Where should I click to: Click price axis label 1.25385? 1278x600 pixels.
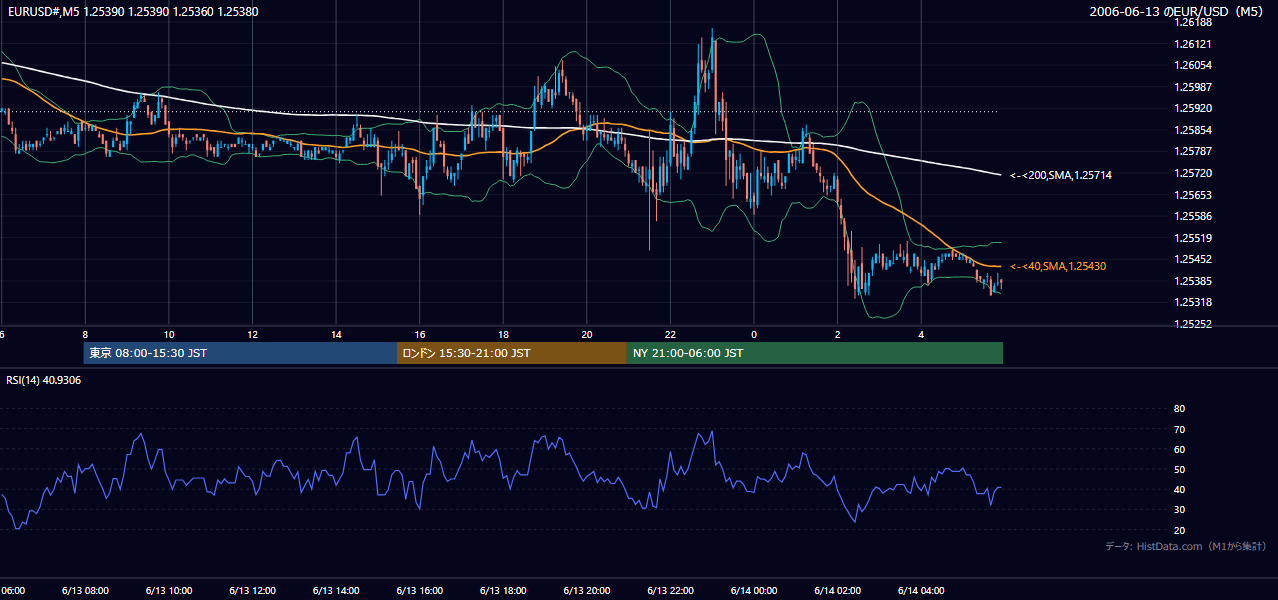1193,281
